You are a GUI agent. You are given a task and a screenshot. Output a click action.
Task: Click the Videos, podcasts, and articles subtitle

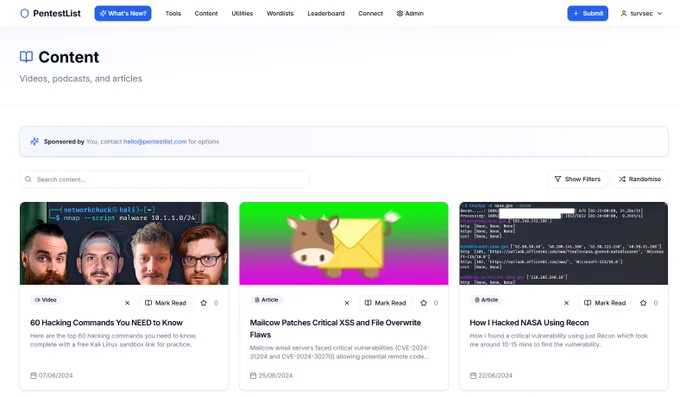click(81, 79)
